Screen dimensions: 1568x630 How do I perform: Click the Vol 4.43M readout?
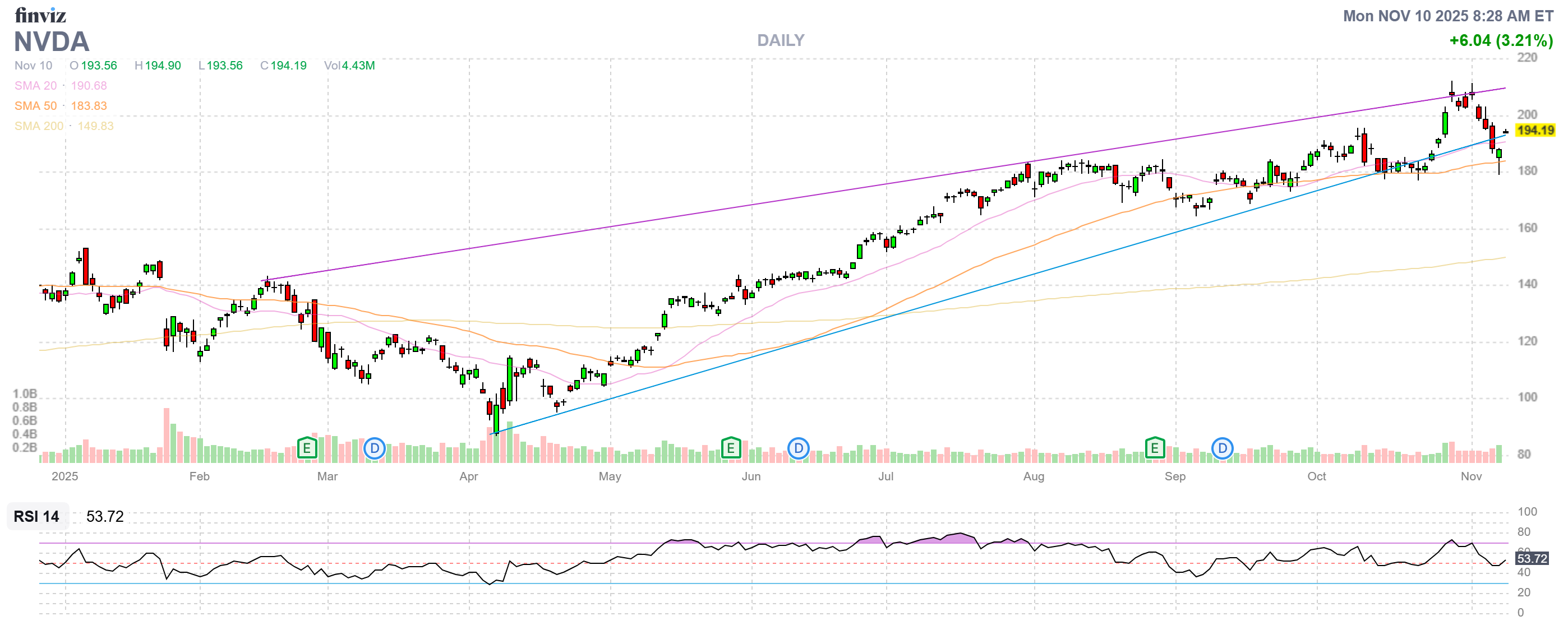[349, 66]
